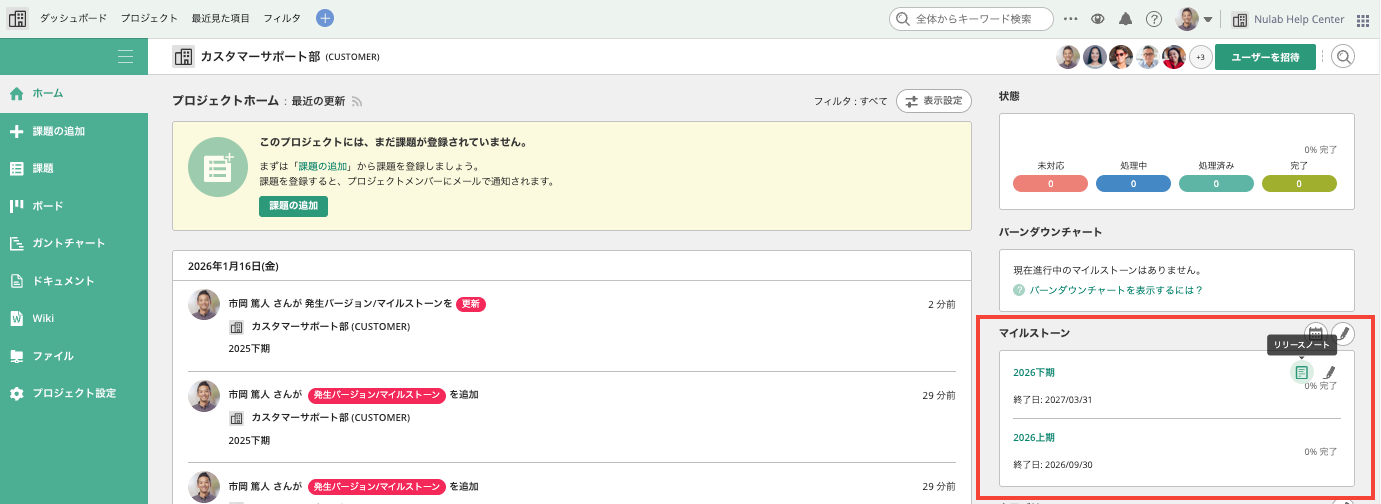Open the three-dots more options menu
Viewport: 1381px width, 504px height.
point(1071,18)
